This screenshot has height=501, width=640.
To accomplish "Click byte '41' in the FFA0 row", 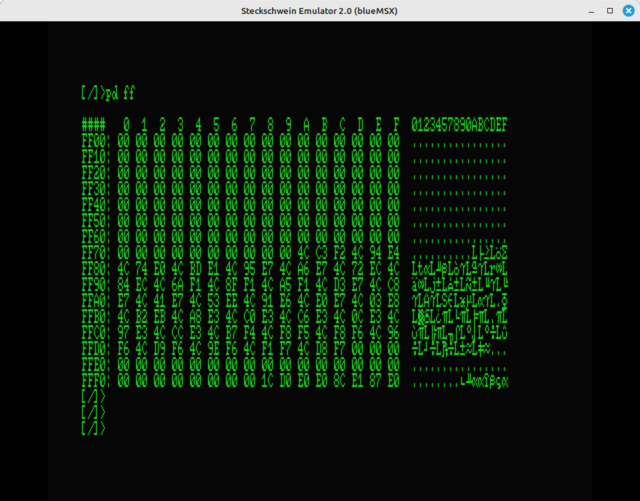I will [x=159, y=301].
